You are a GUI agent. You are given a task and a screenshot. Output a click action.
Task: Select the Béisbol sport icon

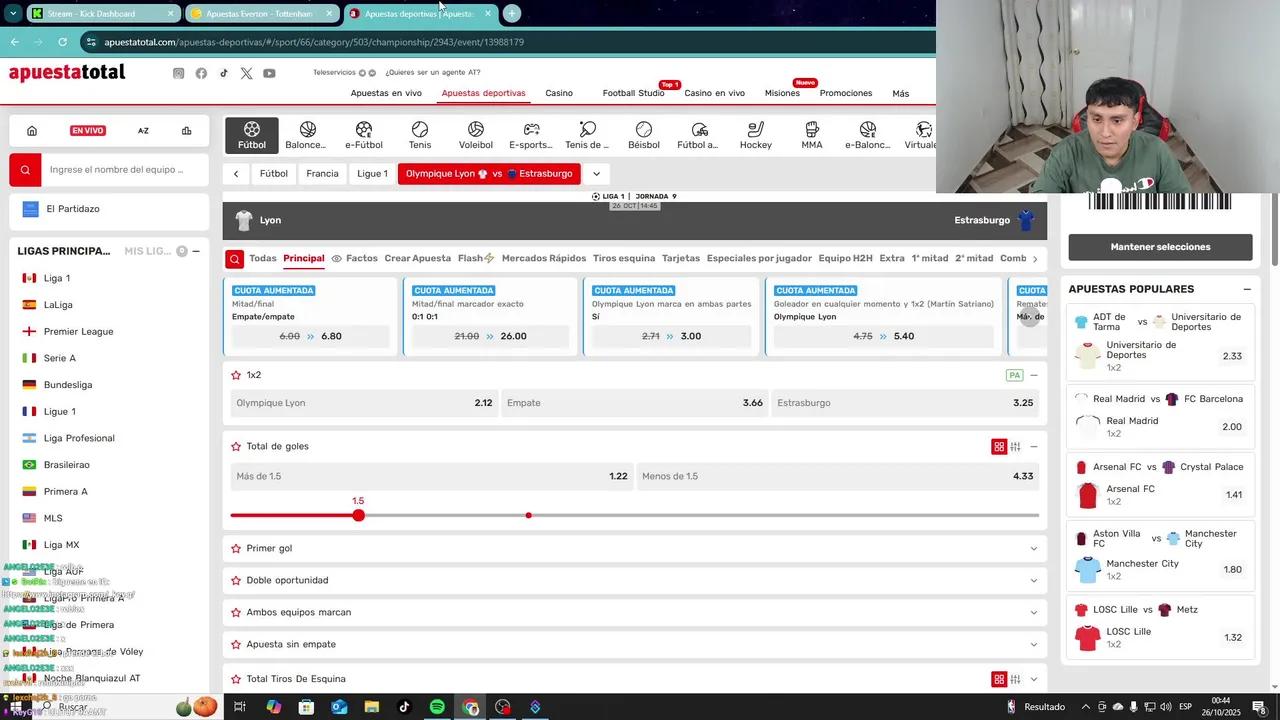click(644, 136)
